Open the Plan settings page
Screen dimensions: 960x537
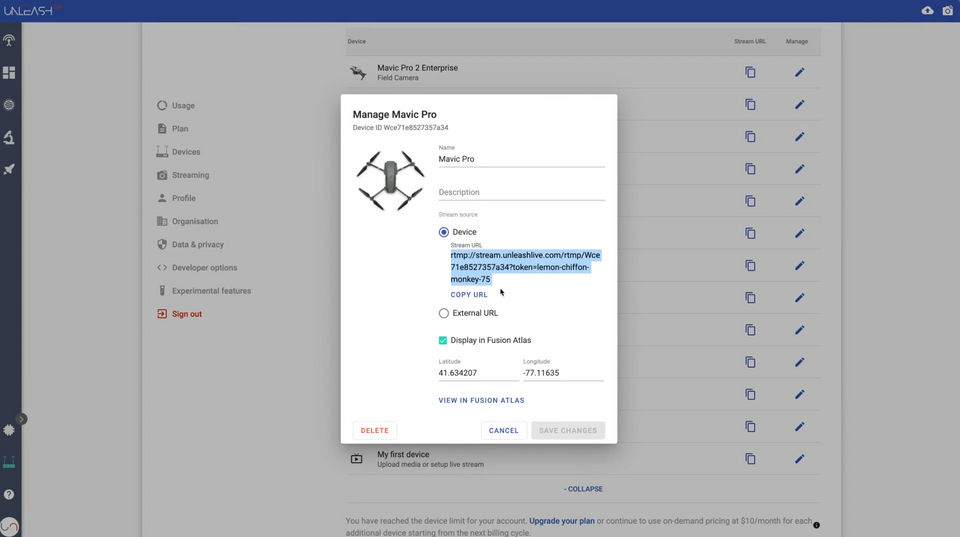click(x=173, y=129)
